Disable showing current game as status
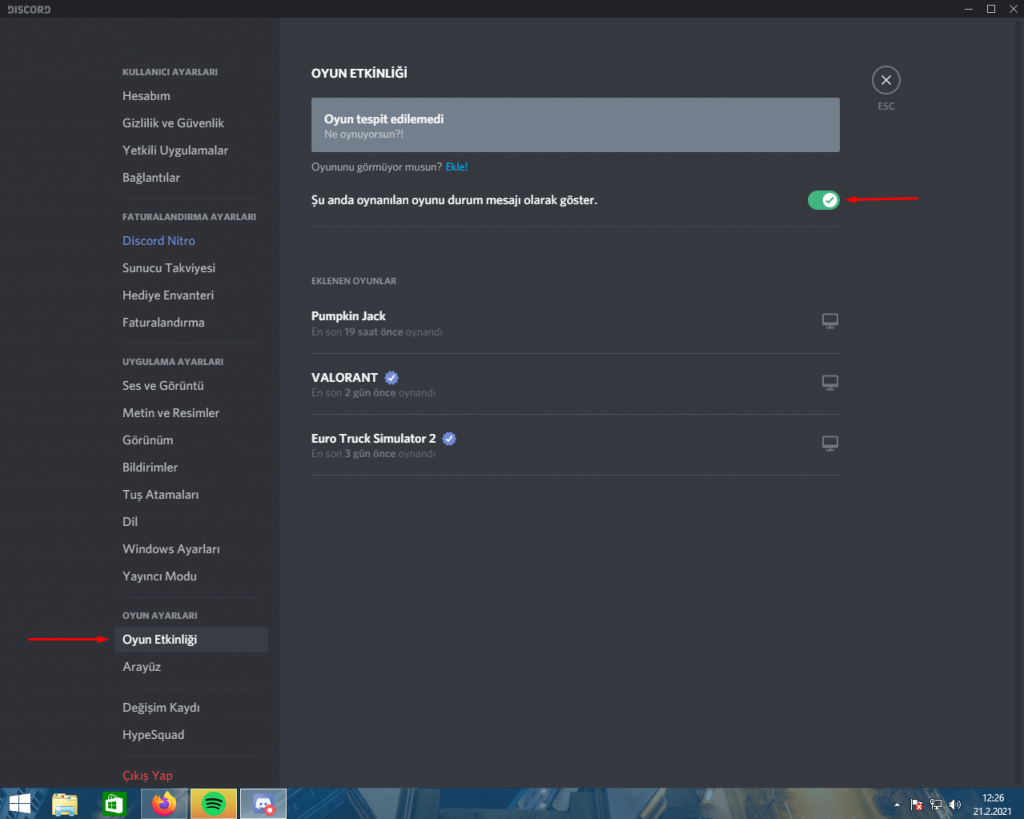The width and height of the screenshot is (1024, 819). point(823,201)
